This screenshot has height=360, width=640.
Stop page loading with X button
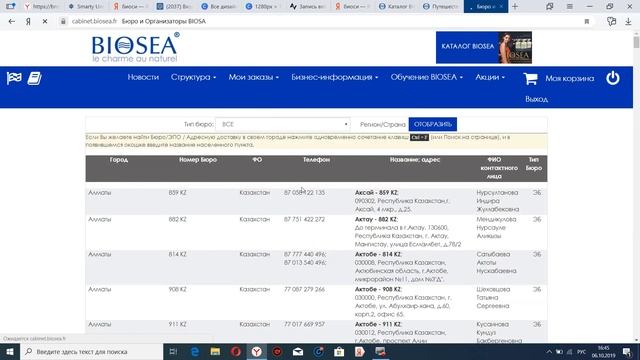click(45, 21)
